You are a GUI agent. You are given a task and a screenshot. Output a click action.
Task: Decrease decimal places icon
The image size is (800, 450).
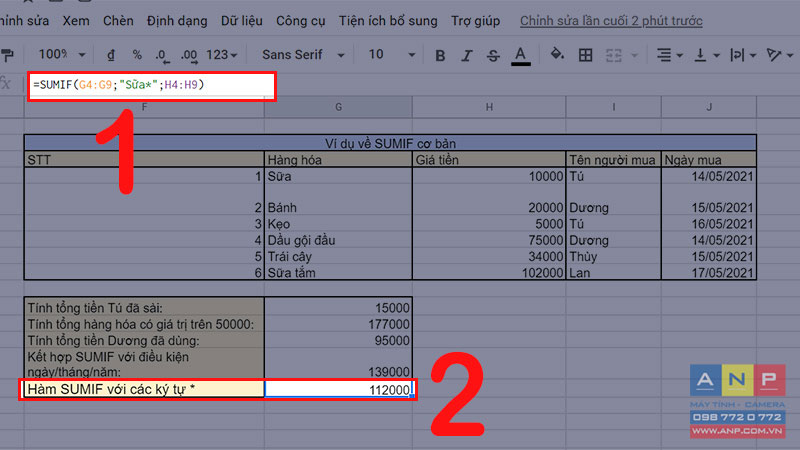click(x=162, y=55)
